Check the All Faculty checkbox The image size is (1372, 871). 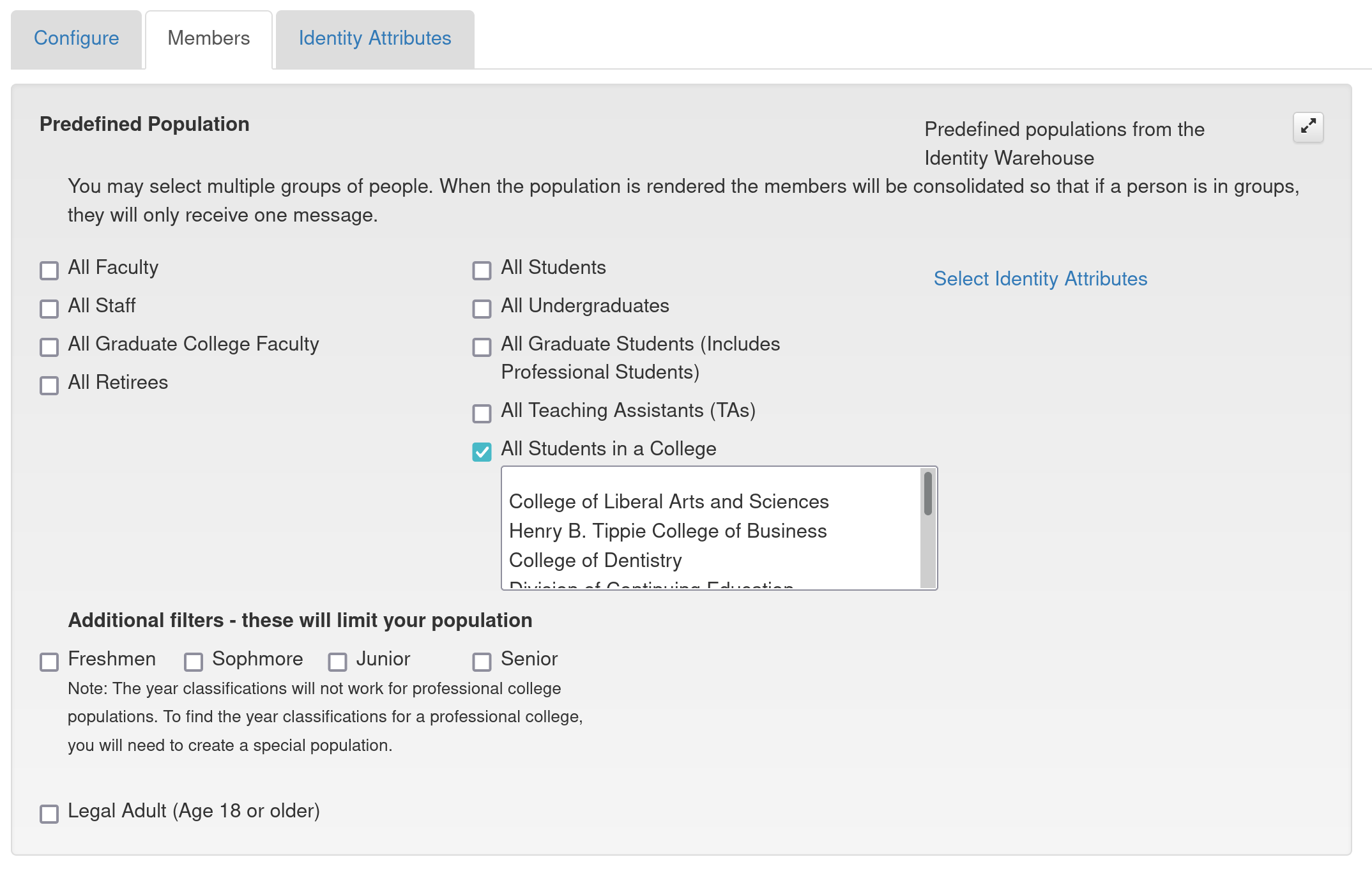(49, 270)
